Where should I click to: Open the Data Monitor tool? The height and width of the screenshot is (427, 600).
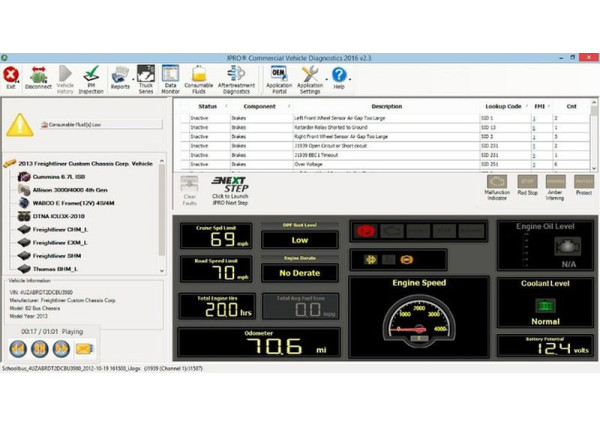(x=171, y=77)
